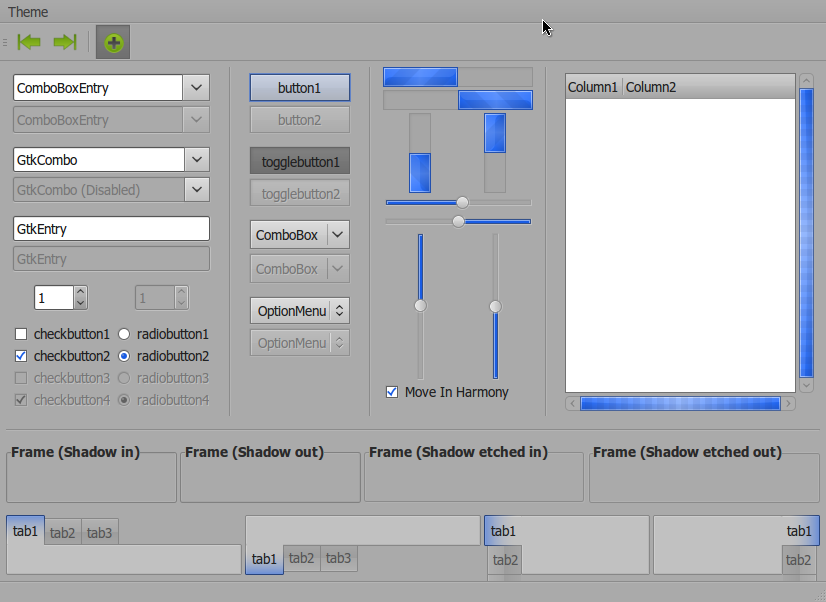Viewport: 826px width, 602px height.
Task: Select radiobutton1
Action: tap(124, 334)
